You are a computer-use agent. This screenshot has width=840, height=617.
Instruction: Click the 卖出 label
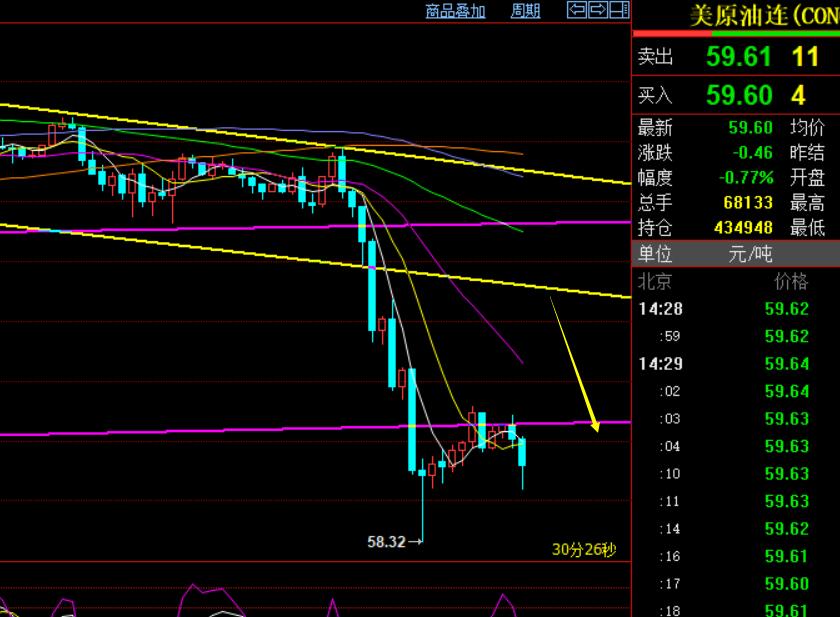tap(655, 56)
